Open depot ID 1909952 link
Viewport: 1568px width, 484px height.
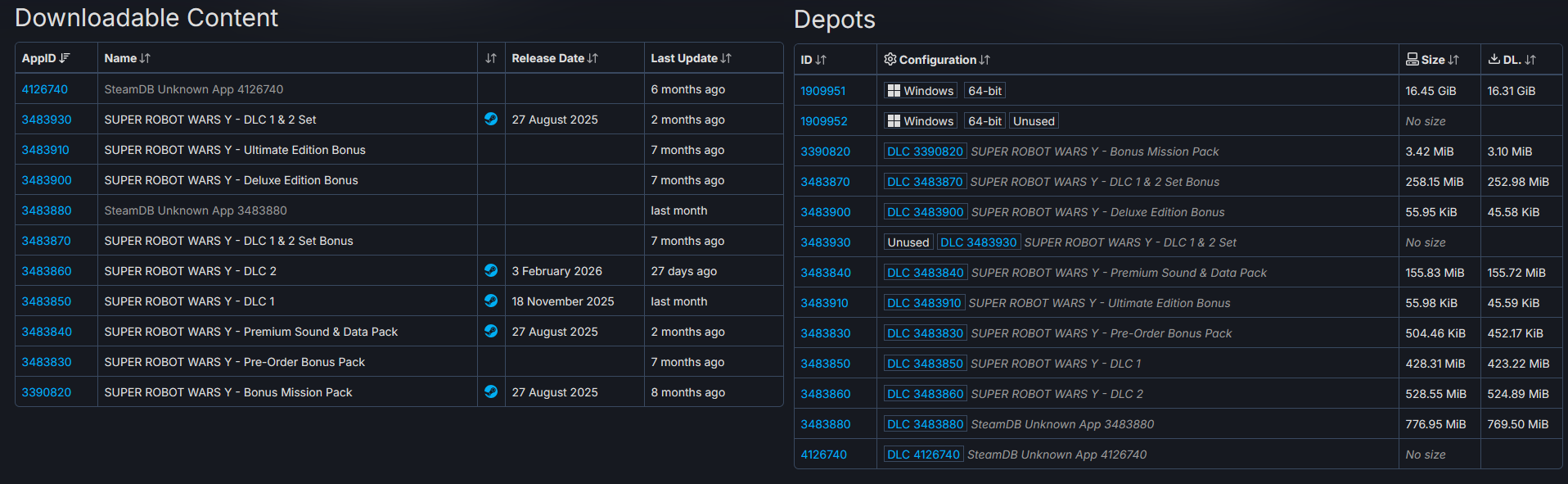(x=824, y=121)
